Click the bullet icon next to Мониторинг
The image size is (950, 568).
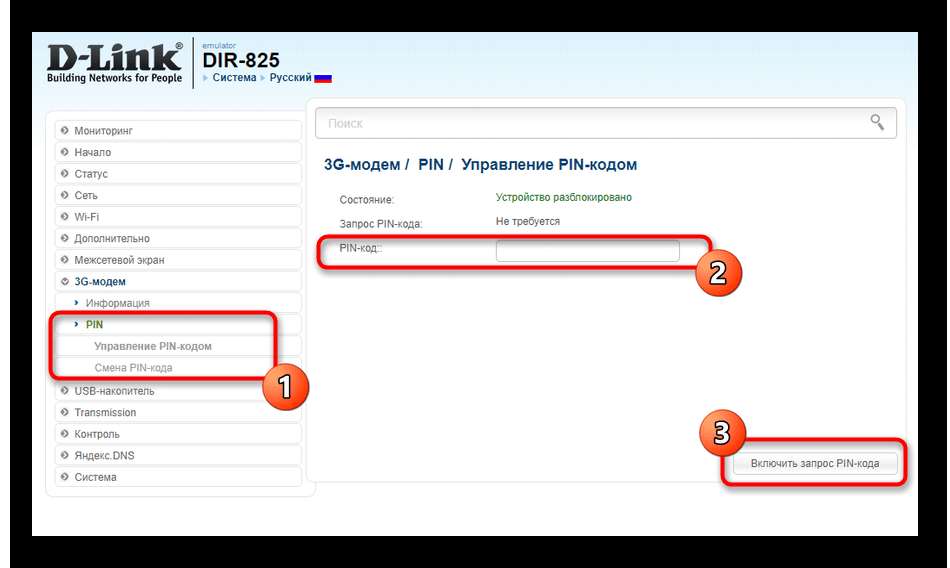[x=65, y=130]
